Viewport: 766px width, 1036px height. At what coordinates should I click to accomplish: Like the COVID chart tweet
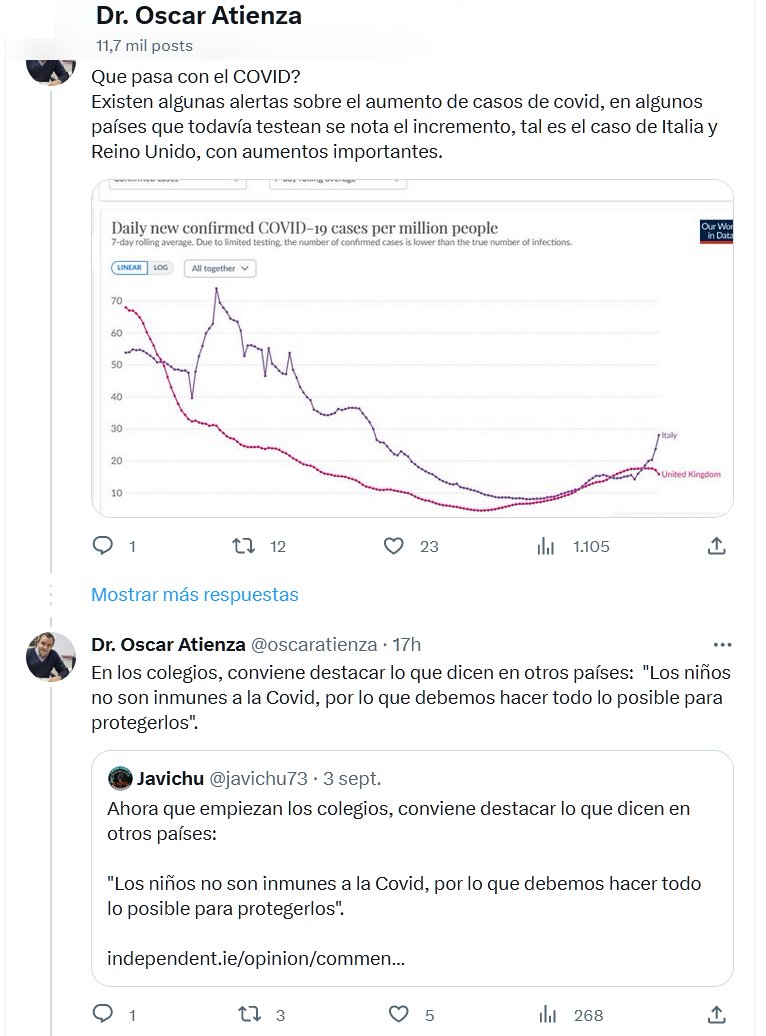394,546
